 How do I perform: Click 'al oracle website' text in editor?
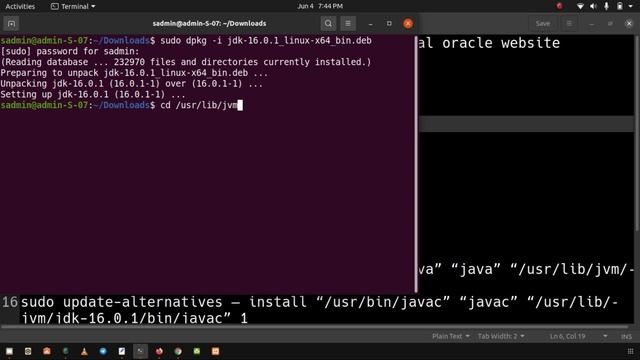point(489,43)
